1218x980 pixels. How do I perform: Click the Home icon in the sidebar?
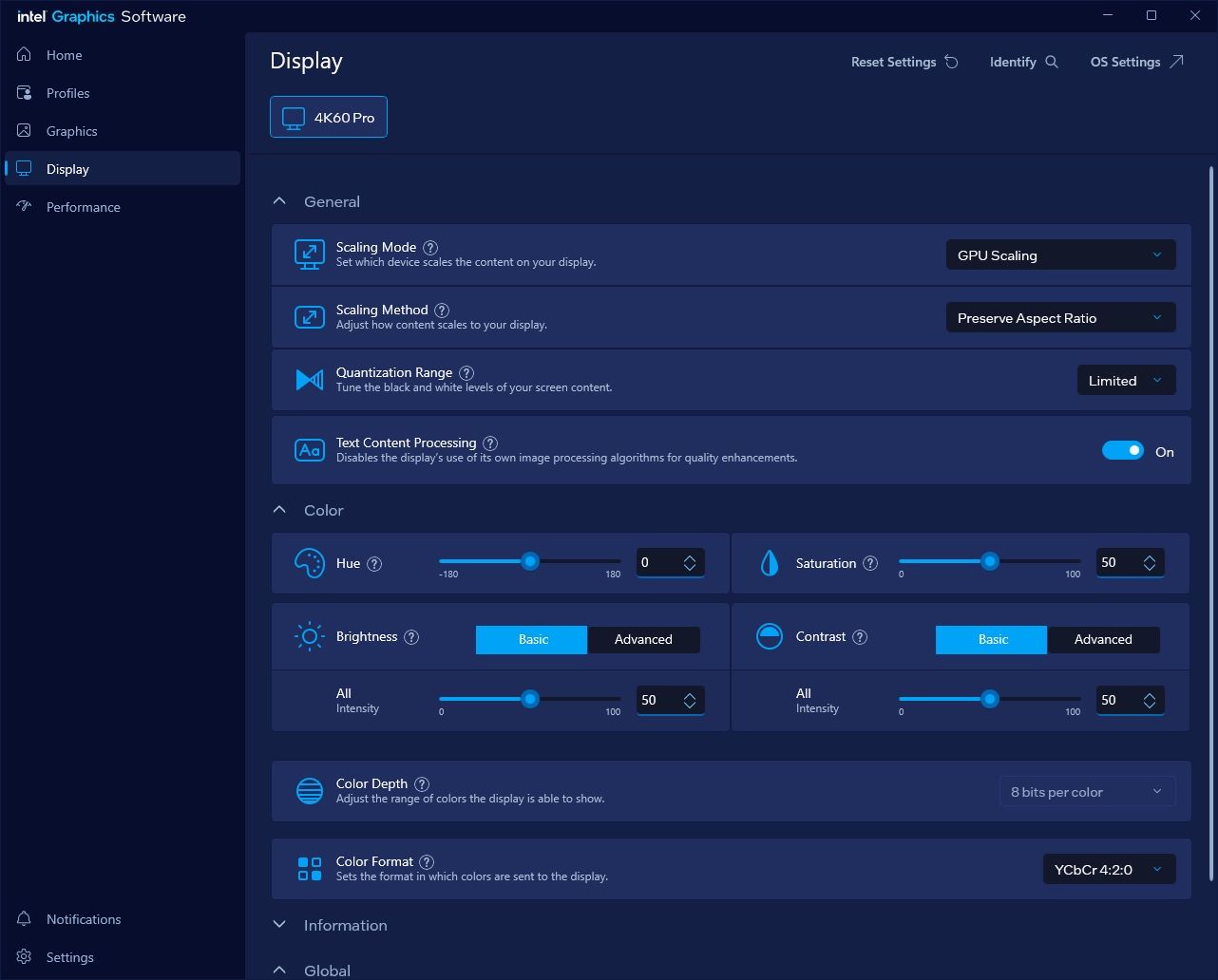(x=25, y=54)
